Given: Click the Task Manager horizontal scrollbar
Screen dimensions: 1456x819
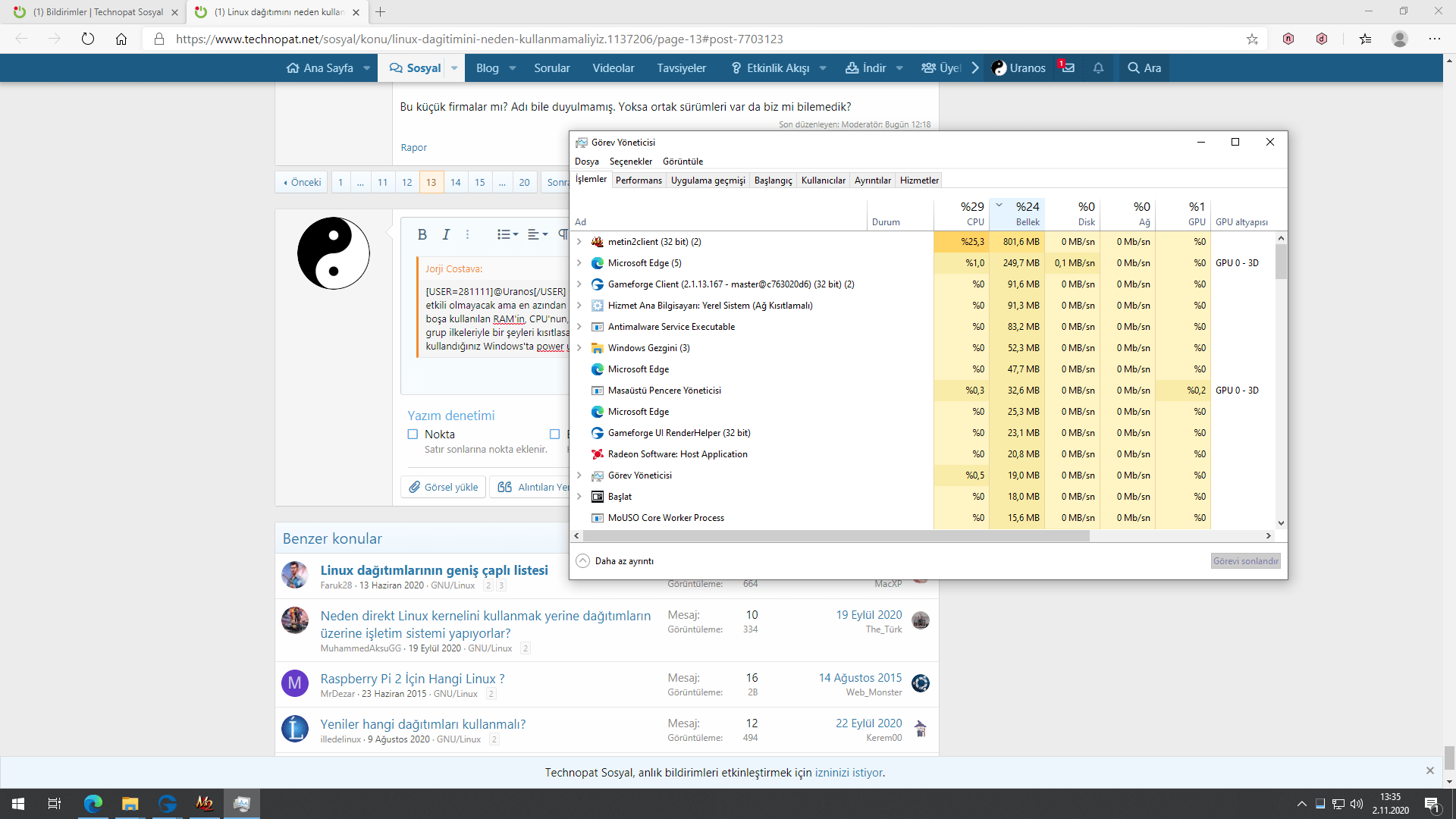Looking at the screenshot, I should pos(834,535).
